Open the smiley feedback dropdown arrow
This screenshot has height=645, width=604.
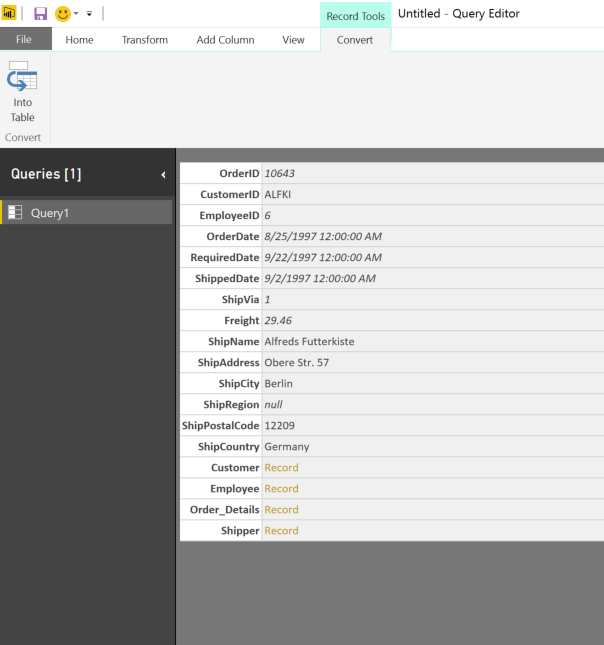[77, 14]
